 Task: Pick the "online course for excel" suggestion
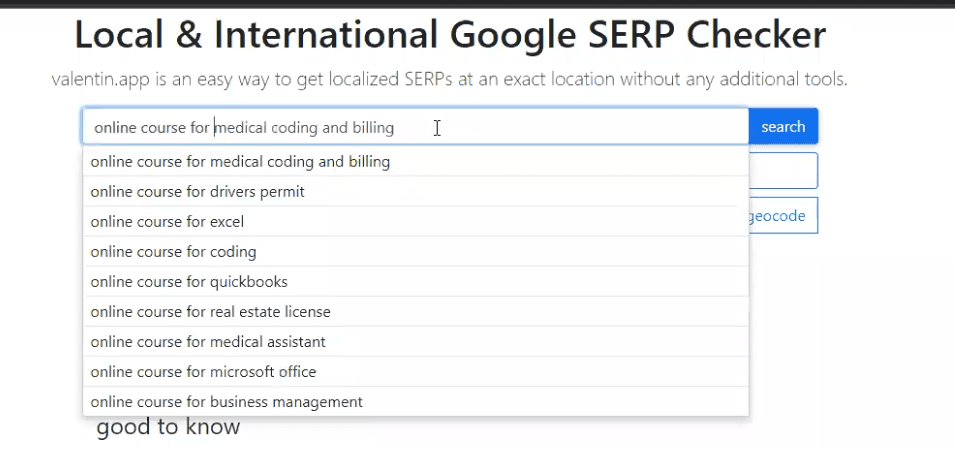415,221
